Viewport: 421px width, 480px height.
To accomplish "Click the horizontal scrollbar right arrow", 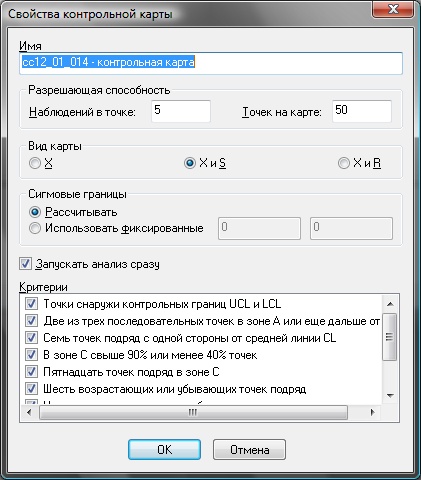I will point(372,412).
